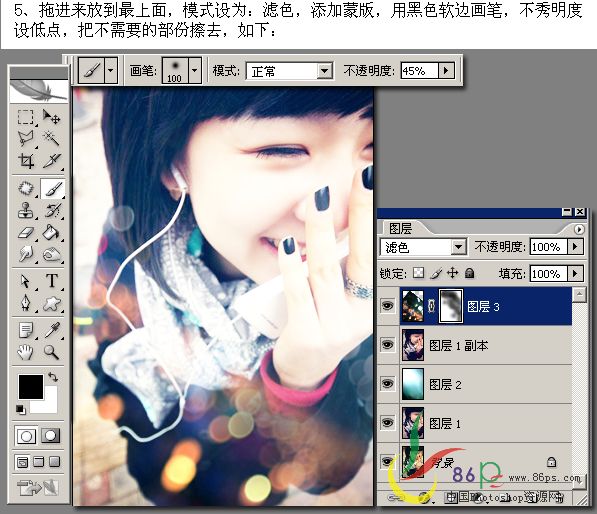
Task: Toggle lock image pixels brush icon
Action: point(436,273)
